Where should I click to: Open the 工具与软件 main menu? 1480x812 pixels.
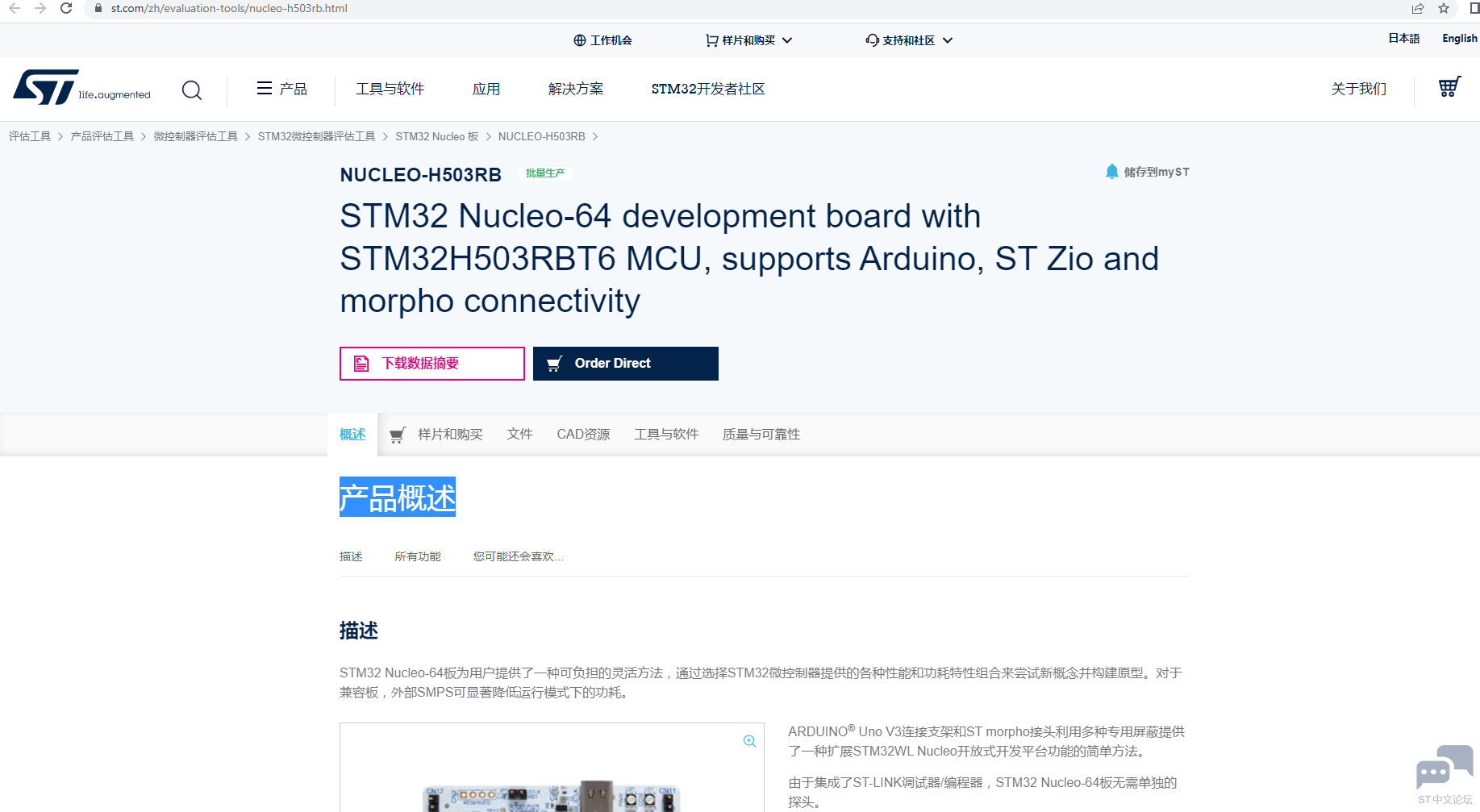(390, 89)
